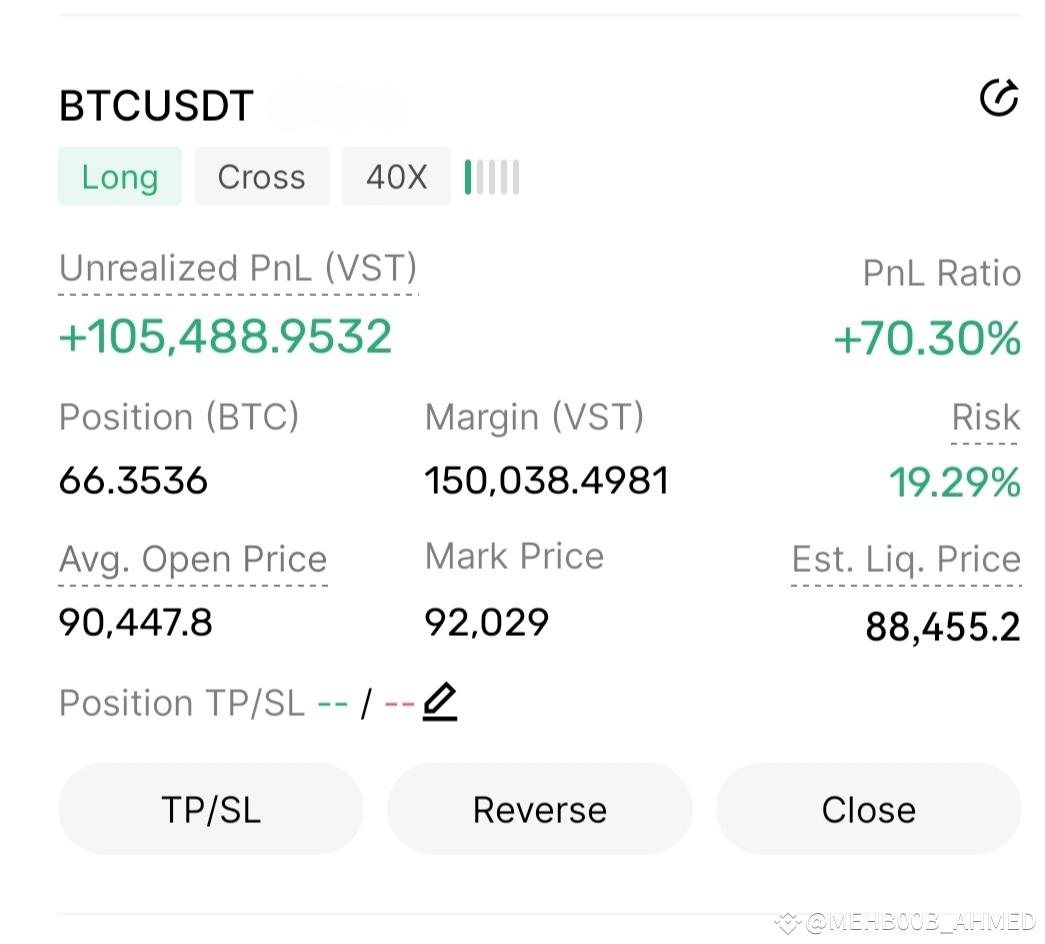Click the ADL level bar indicator
Image resolution: width=1045 pixels, height=944 pixels.
click(x=492, y=177)
